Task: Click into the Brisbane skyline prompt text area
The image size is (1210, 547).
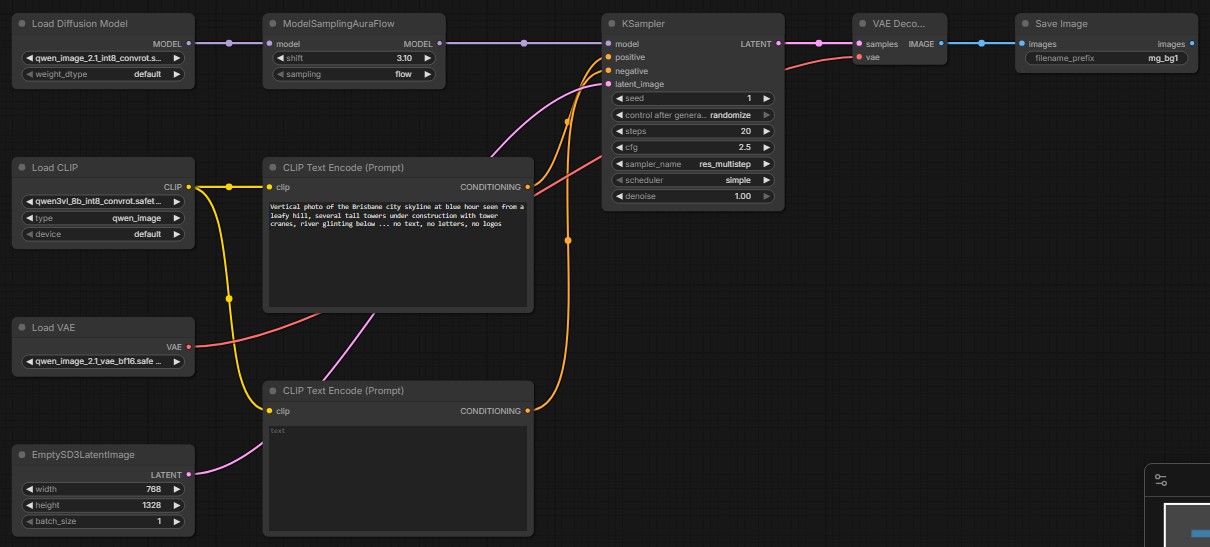Action: tap(398, 253)
